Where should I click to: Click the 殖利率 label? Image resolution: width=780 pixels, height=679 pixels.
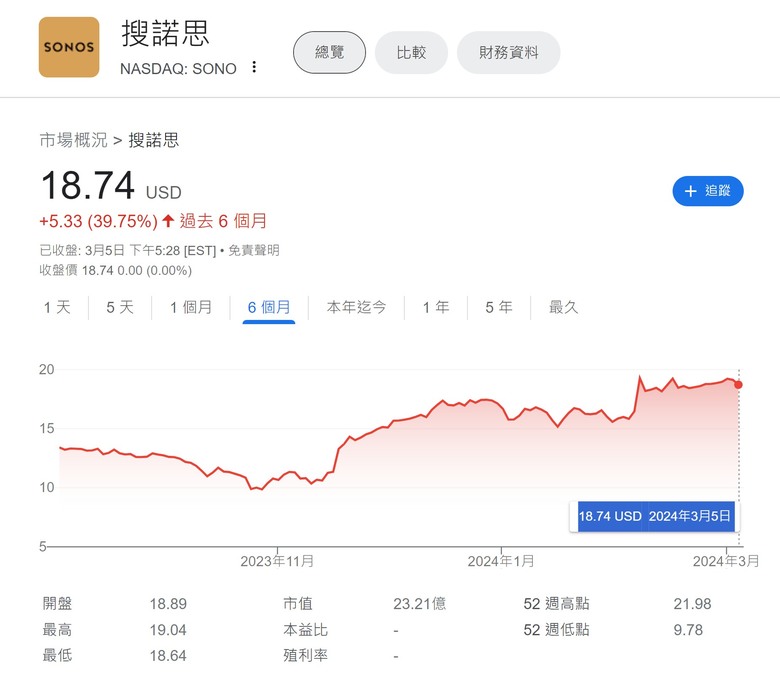point(305,656)
